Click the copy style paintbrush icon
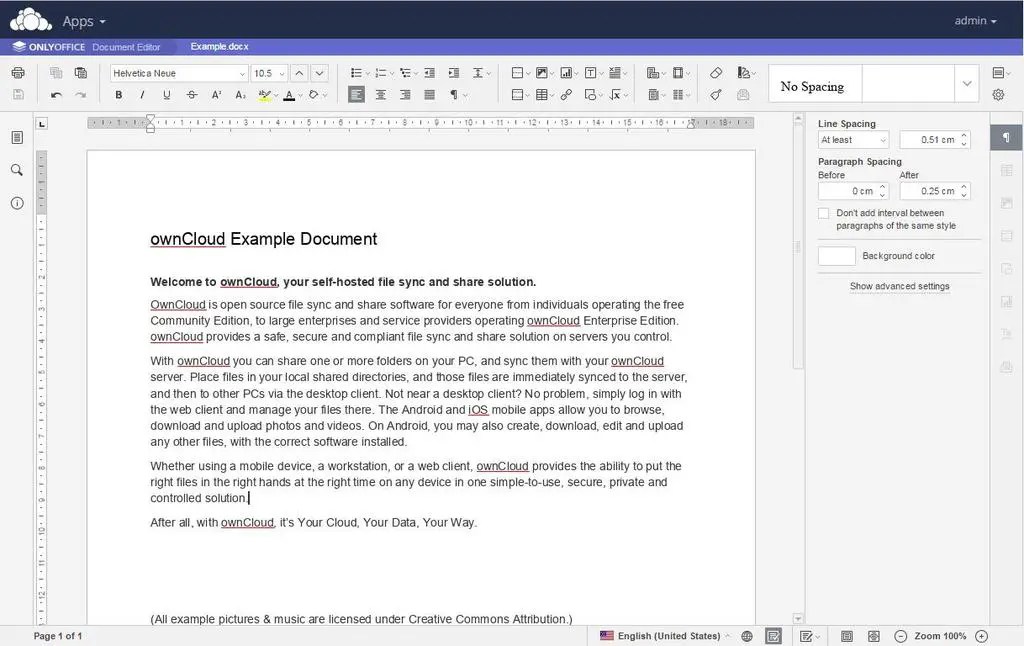The width and height of the screenshot is (1024, 646). pos(716,95)
